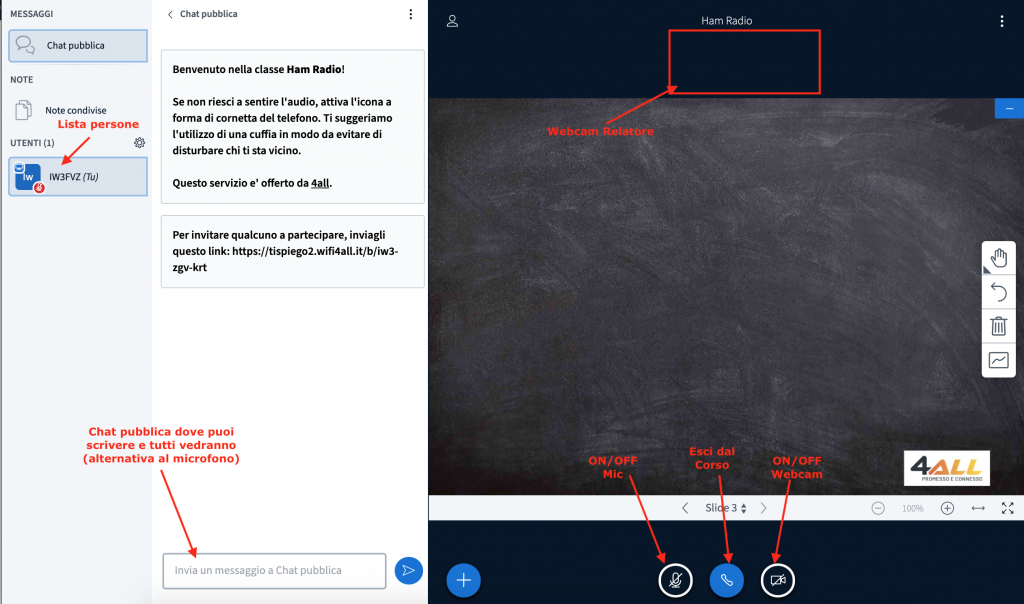Go to the previous slide
Screen dimensions: 1024x604
(x=685, y=508)
